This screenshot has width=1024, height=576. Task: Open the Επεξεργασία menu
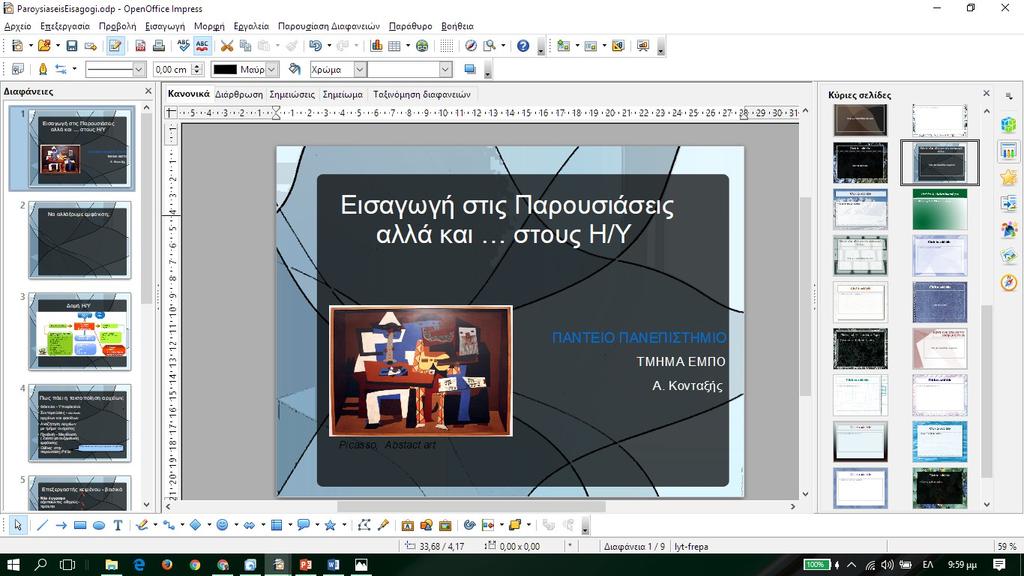pos(65,26)
